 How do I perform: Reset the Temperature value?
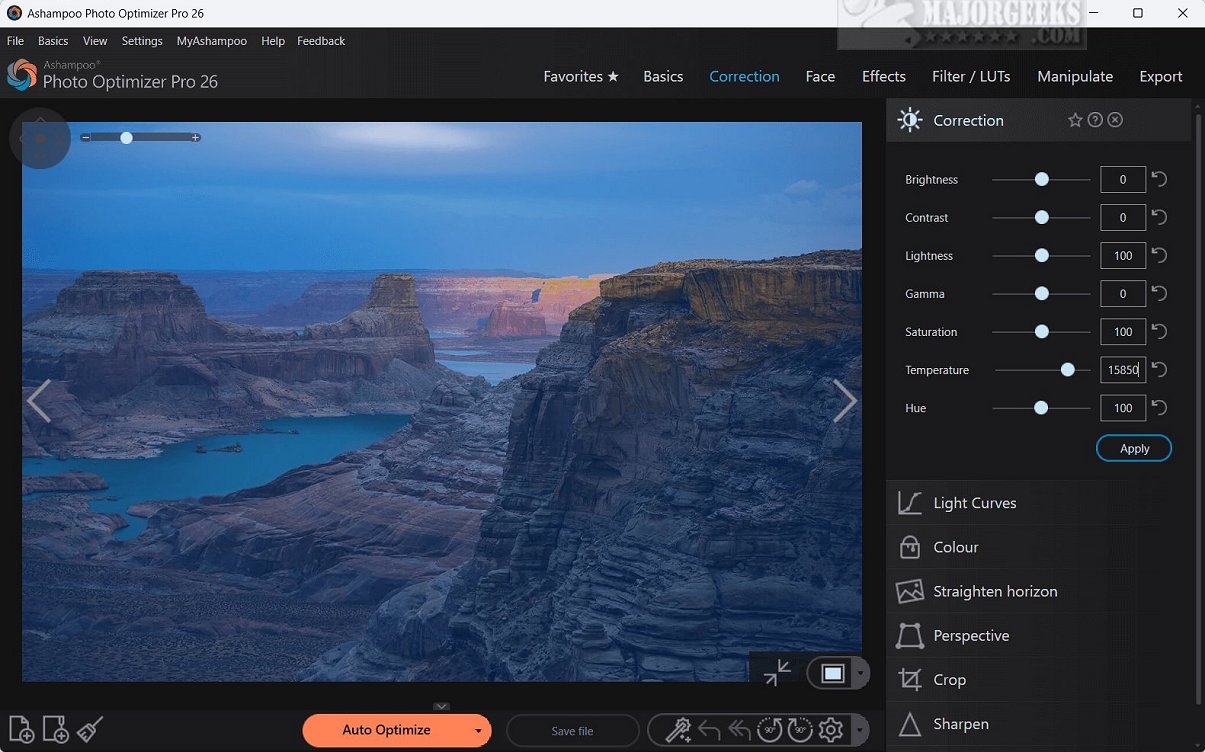(1159, 370)
